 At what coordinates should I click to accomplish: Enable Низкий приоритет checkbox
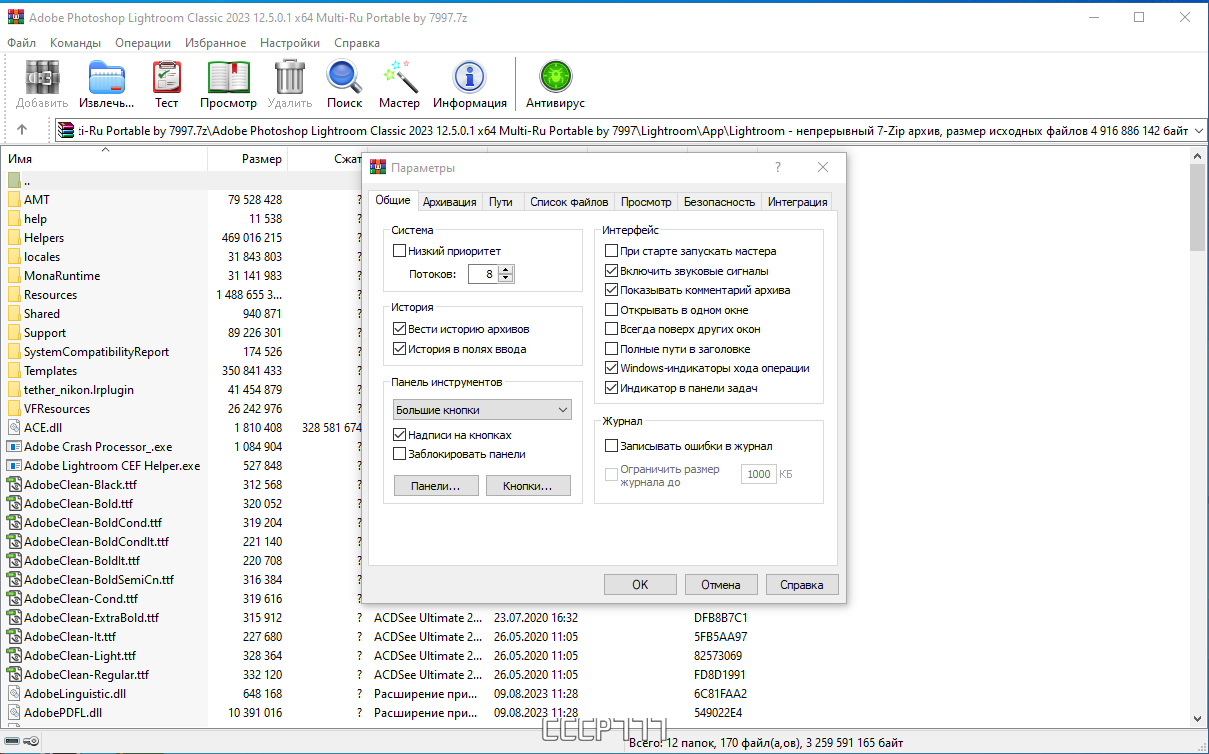pyautogui.click(x=400, y=251)
